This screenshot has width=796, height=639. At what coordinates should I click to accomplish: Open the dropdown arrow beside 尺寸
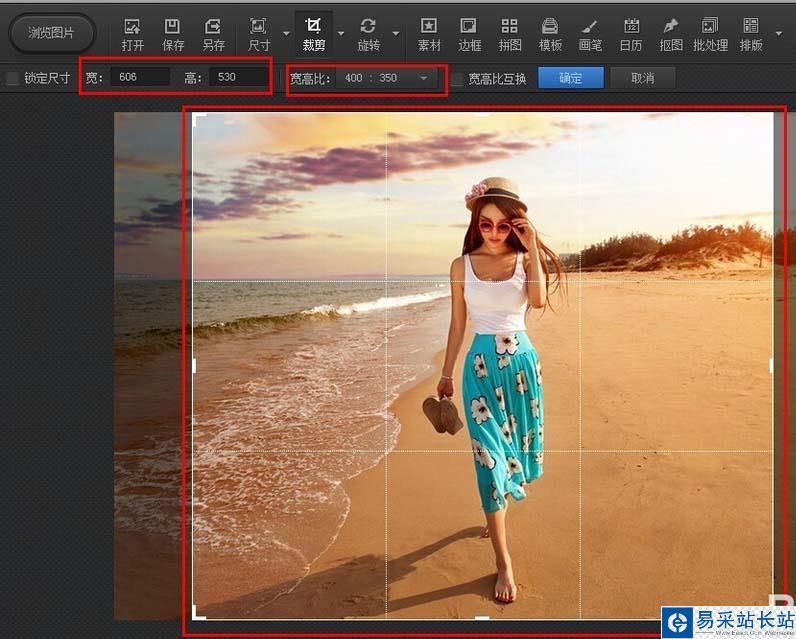(286, 33)
